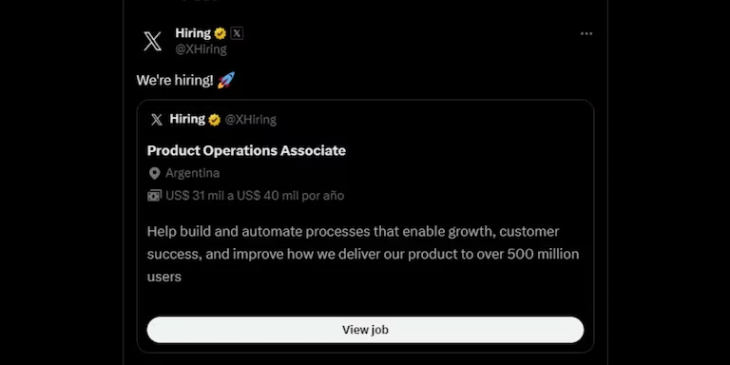Open the @XHiring handle under account name
Viewport: 730px width, 365px height.
[x=201, y=49]
